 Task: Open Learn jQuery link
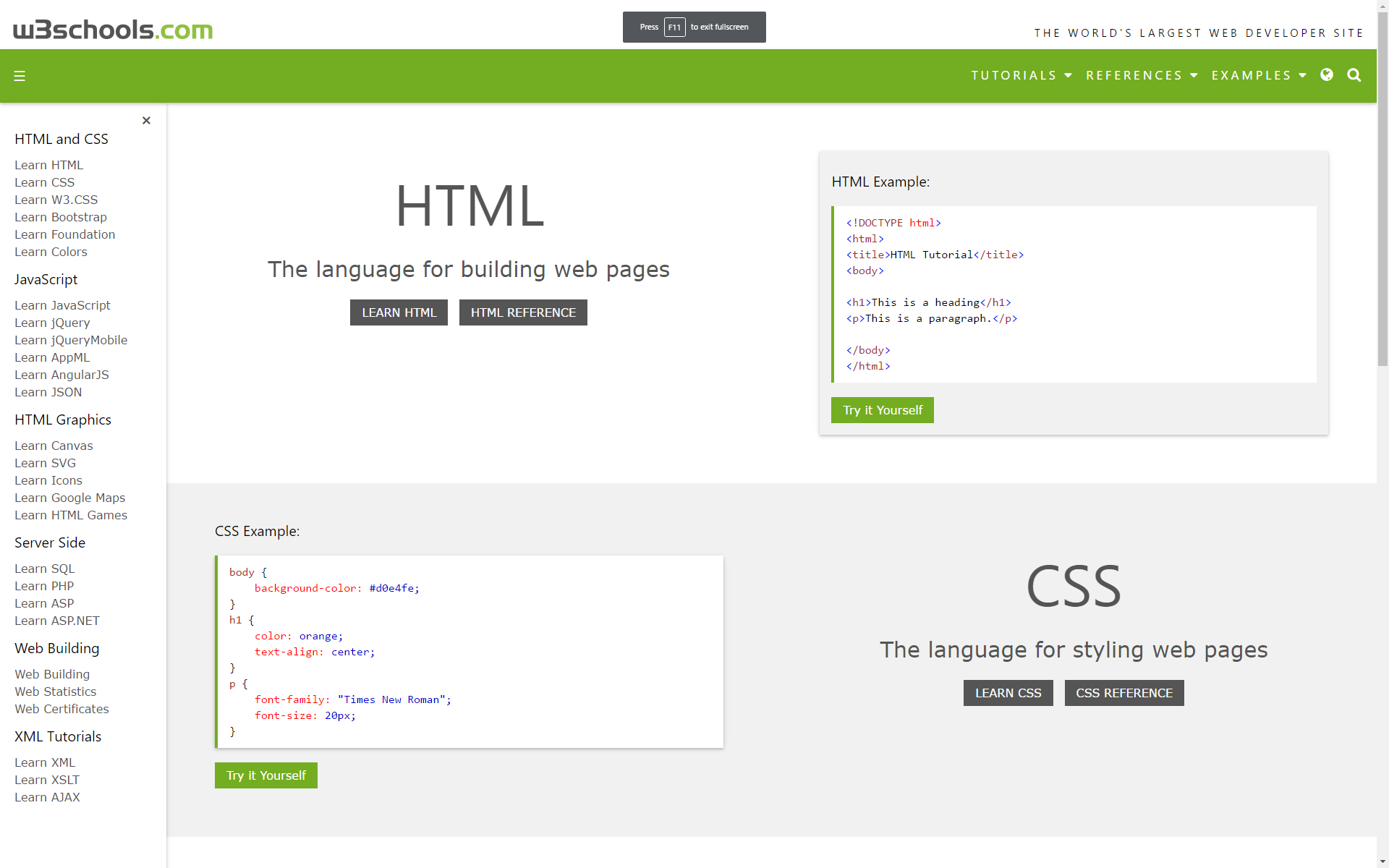click(52, 323)
